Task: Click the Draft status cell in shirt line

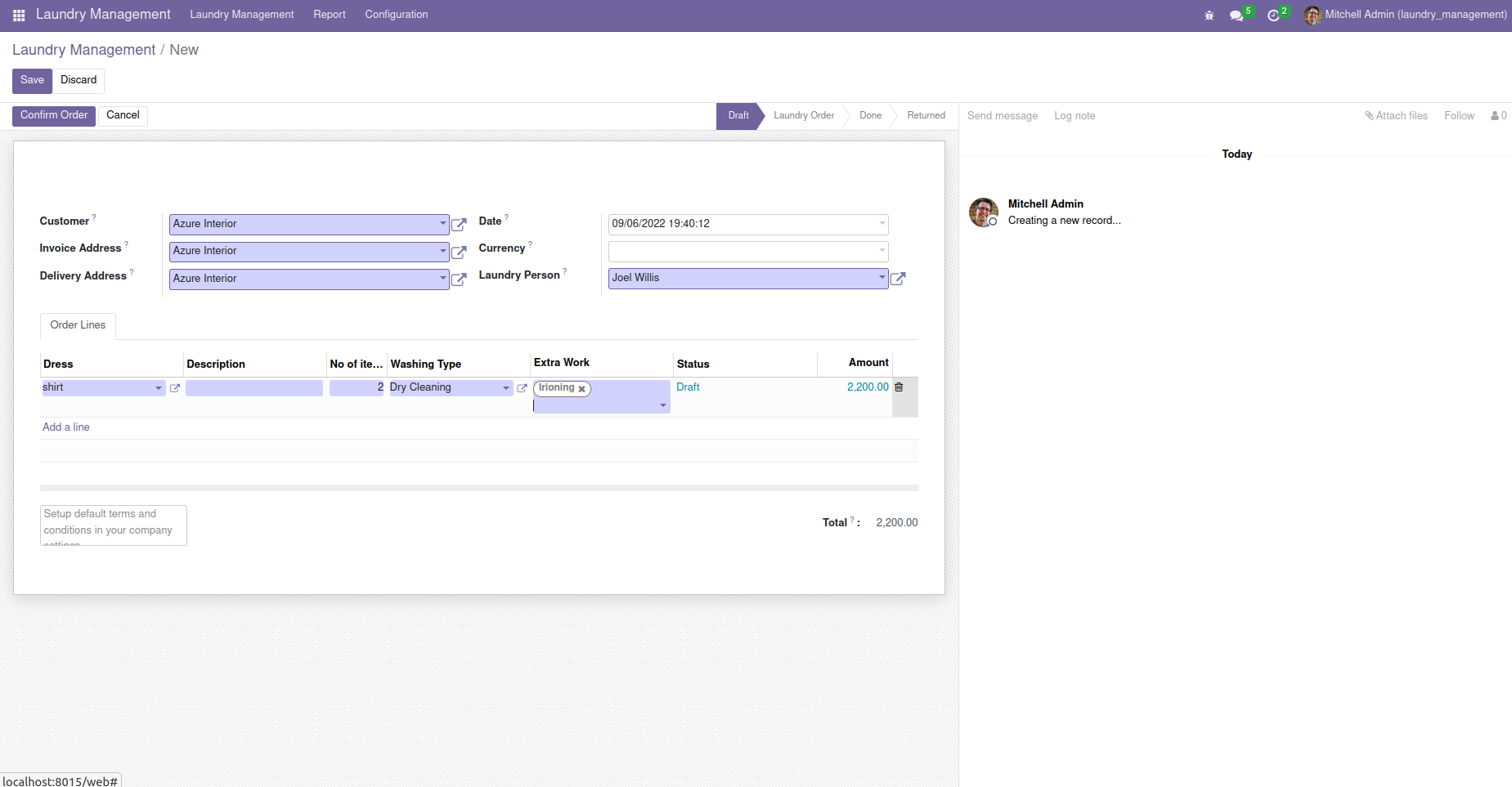Action: pos(688,387)
